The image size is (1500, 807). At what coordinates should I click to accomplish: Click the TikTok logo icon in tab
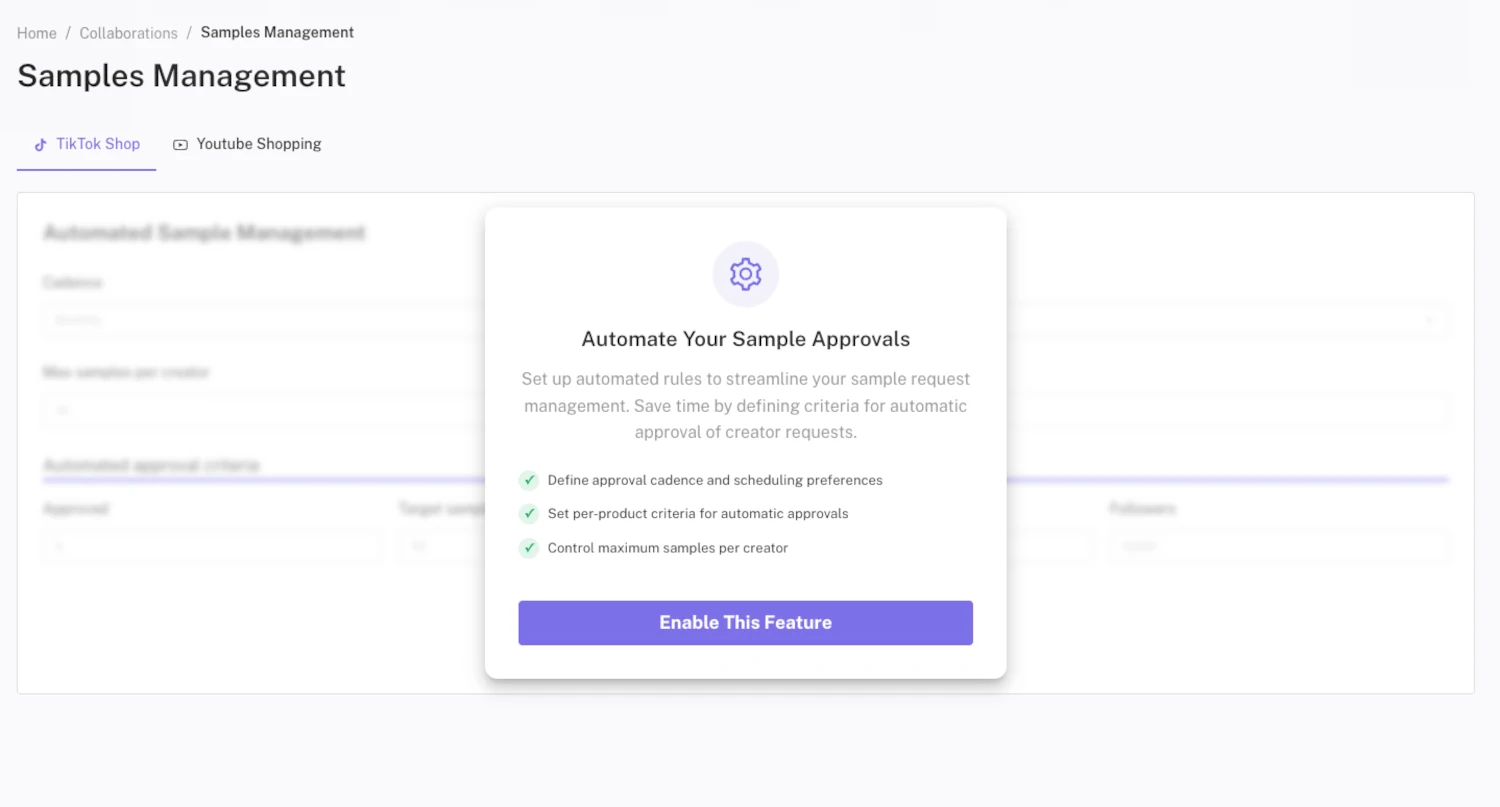click(41, 144)
